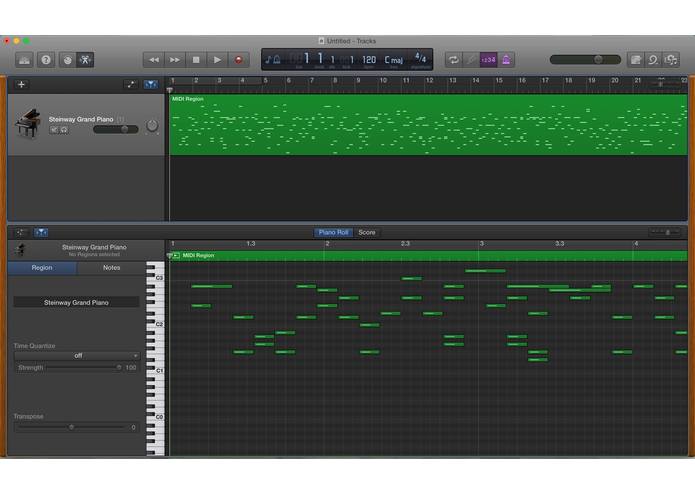Image resolution: width=695 pixels, height=494 pixels.
Task: Click position 2.3 on the editor ruler
Action: [405, 244]
